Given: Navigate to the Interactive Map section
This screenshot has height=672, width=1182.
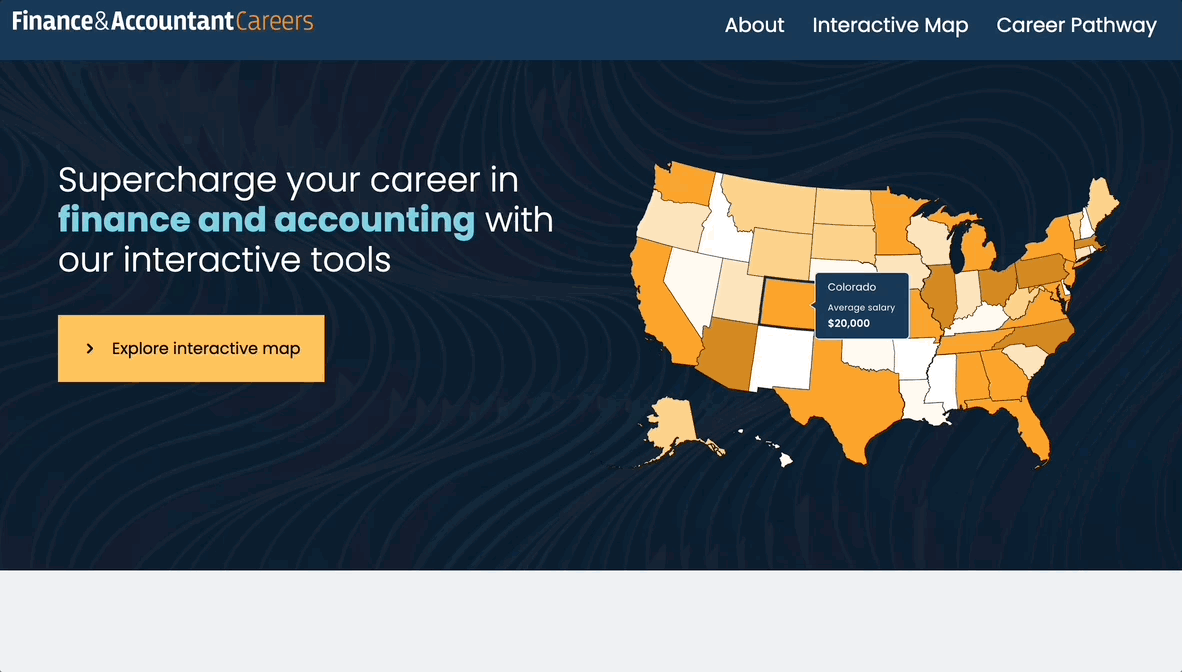Looking at the screenshot, I should 890,25.
